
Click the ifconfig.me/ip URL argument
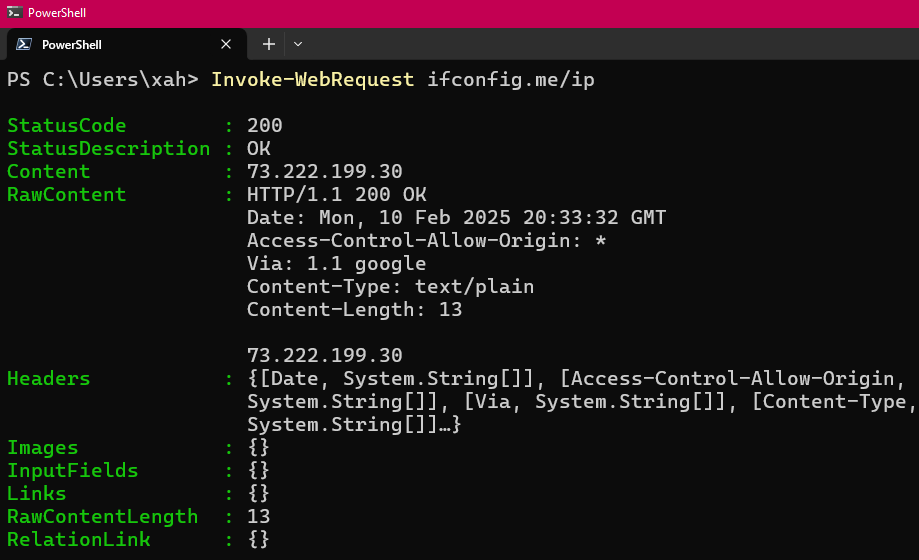tap(511, 79)
